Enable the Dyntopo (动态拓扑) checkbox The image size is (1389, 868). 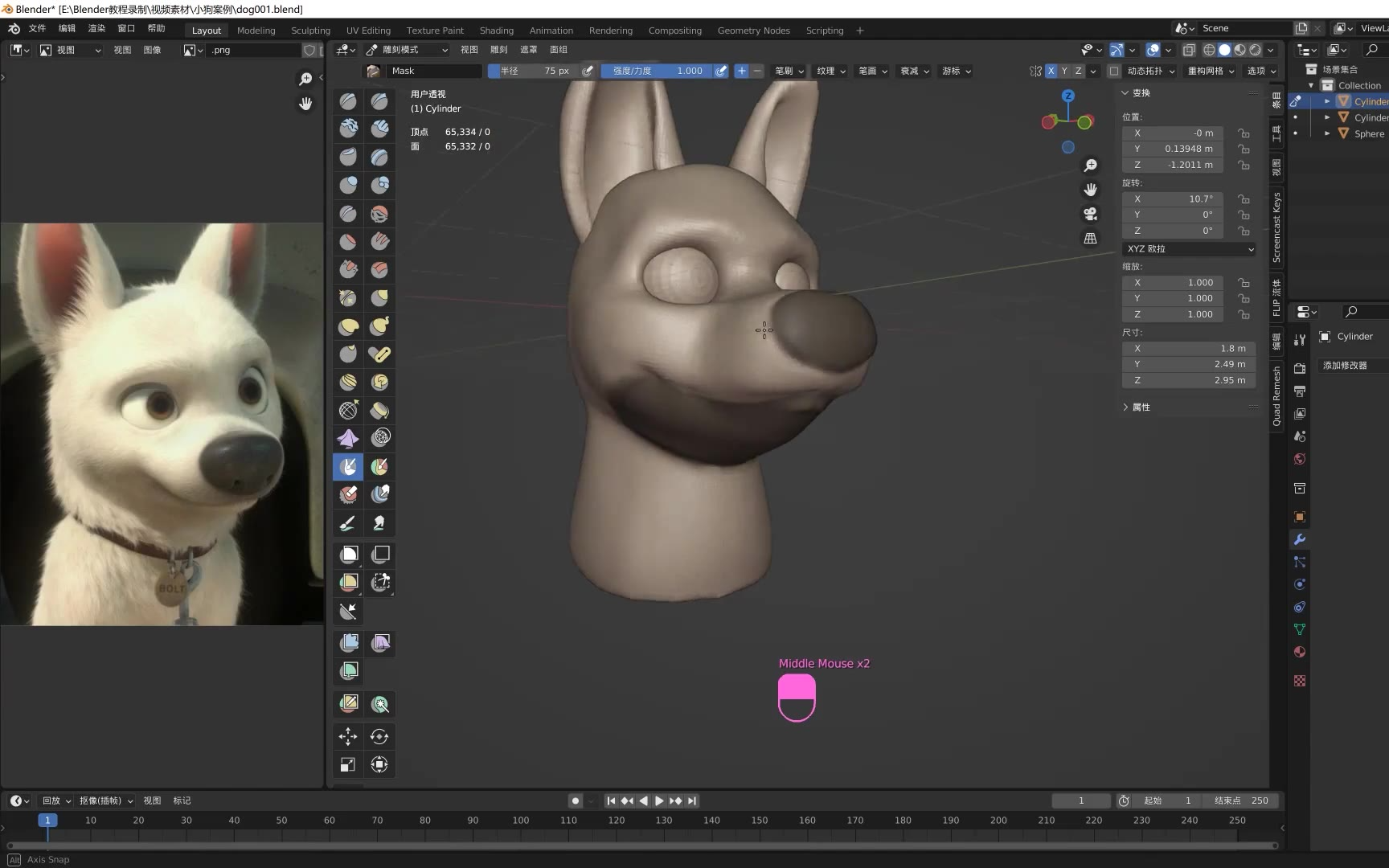[x=1114, y=71]
